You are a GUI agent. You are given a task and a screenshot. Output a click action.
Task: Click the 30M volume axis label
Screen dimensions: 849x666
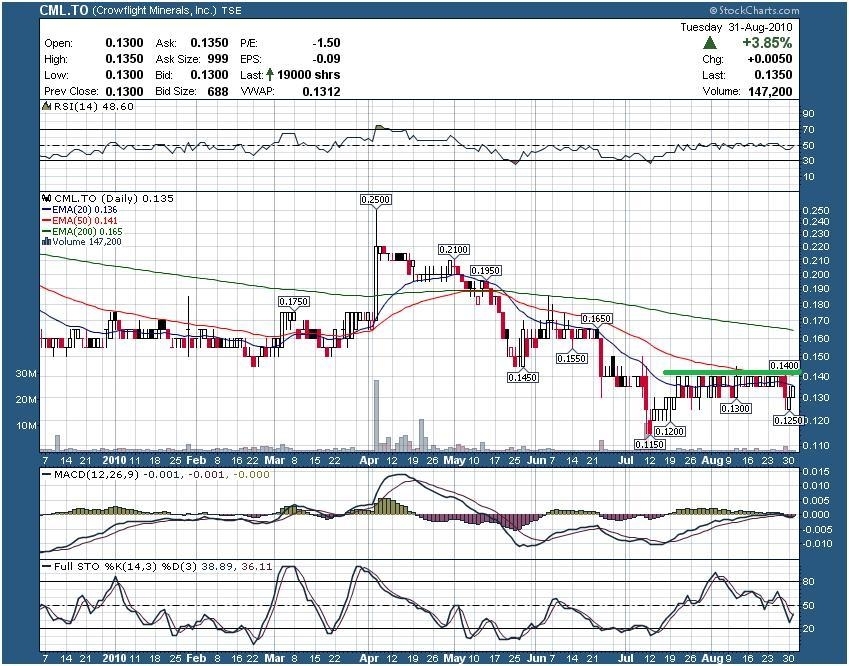[27, 374]
